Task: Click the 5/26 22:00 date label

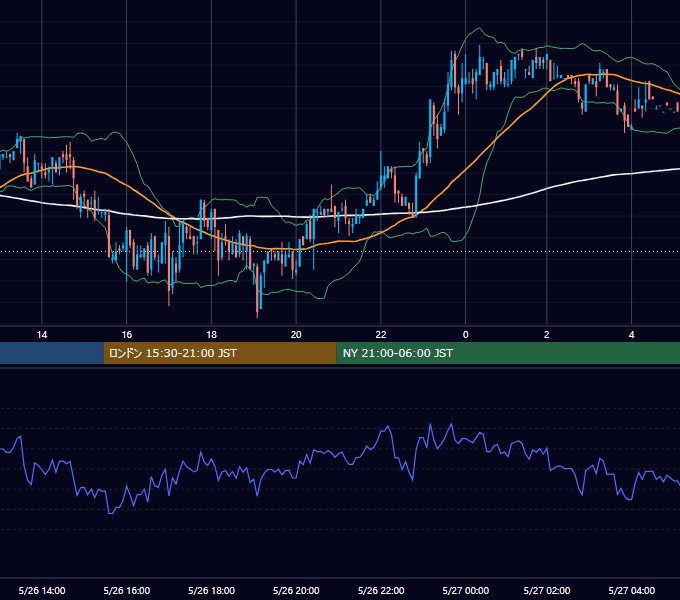Action: (x=381, y=590)
